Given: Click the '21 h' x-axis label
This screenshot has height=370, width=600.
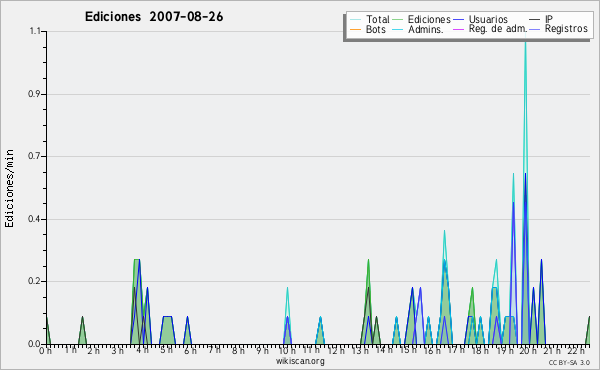Looking at the screenshot, I should 553,350.
